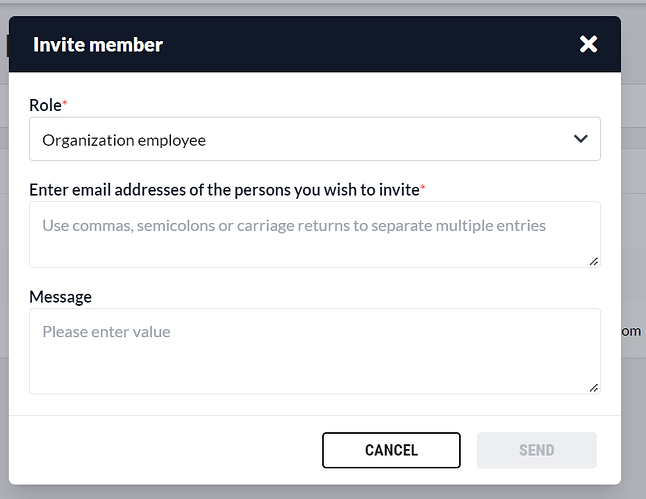Image resolution: width=646 pixels, height=499 pixels.
Task: Select the 'Organization employee' value text
Action: pyautogui.click(x=124, y=140)
